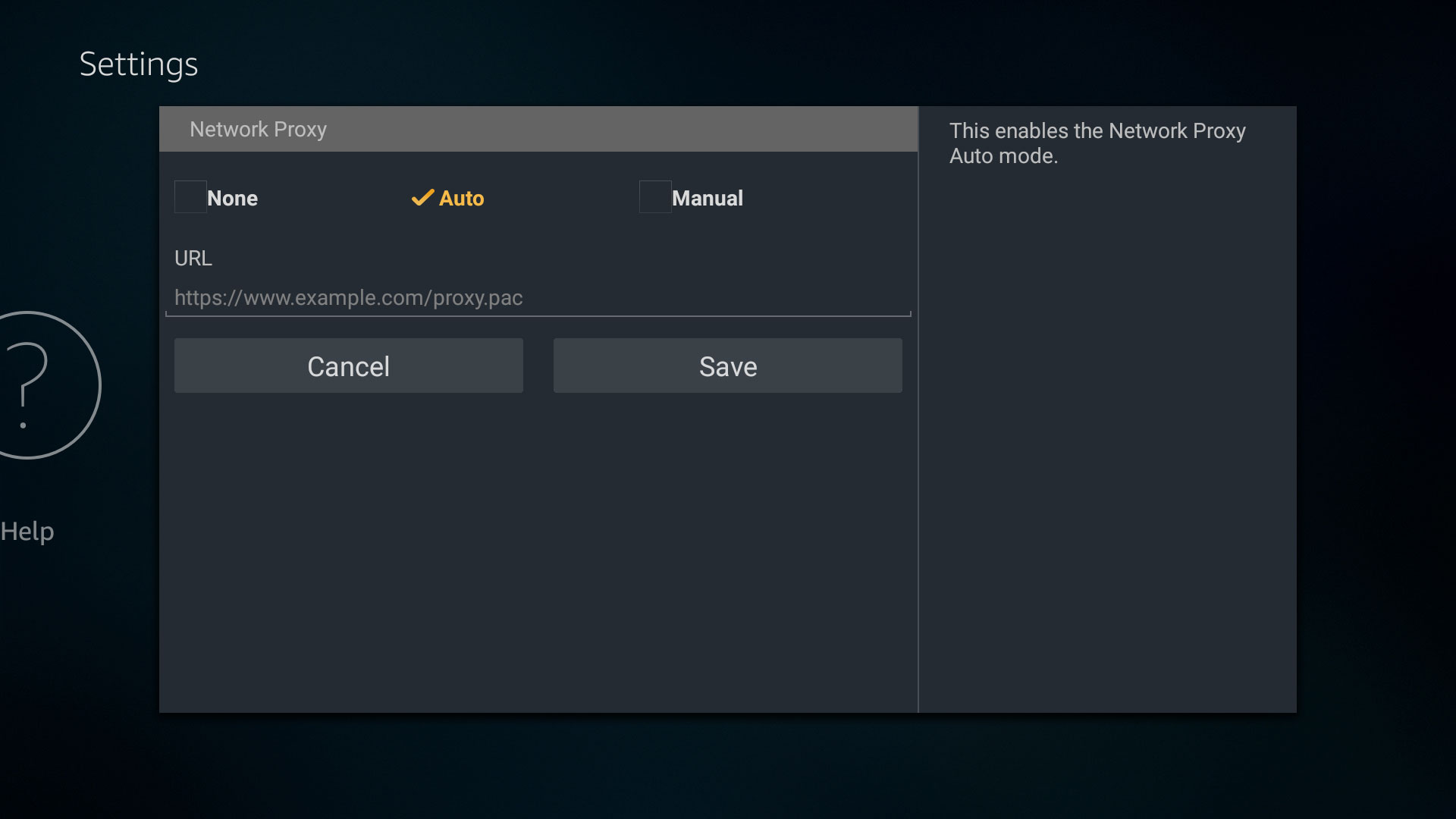The image size is (1456, 819).
Task: Click the Network Proxy header title text
Action: pos(258,130)
